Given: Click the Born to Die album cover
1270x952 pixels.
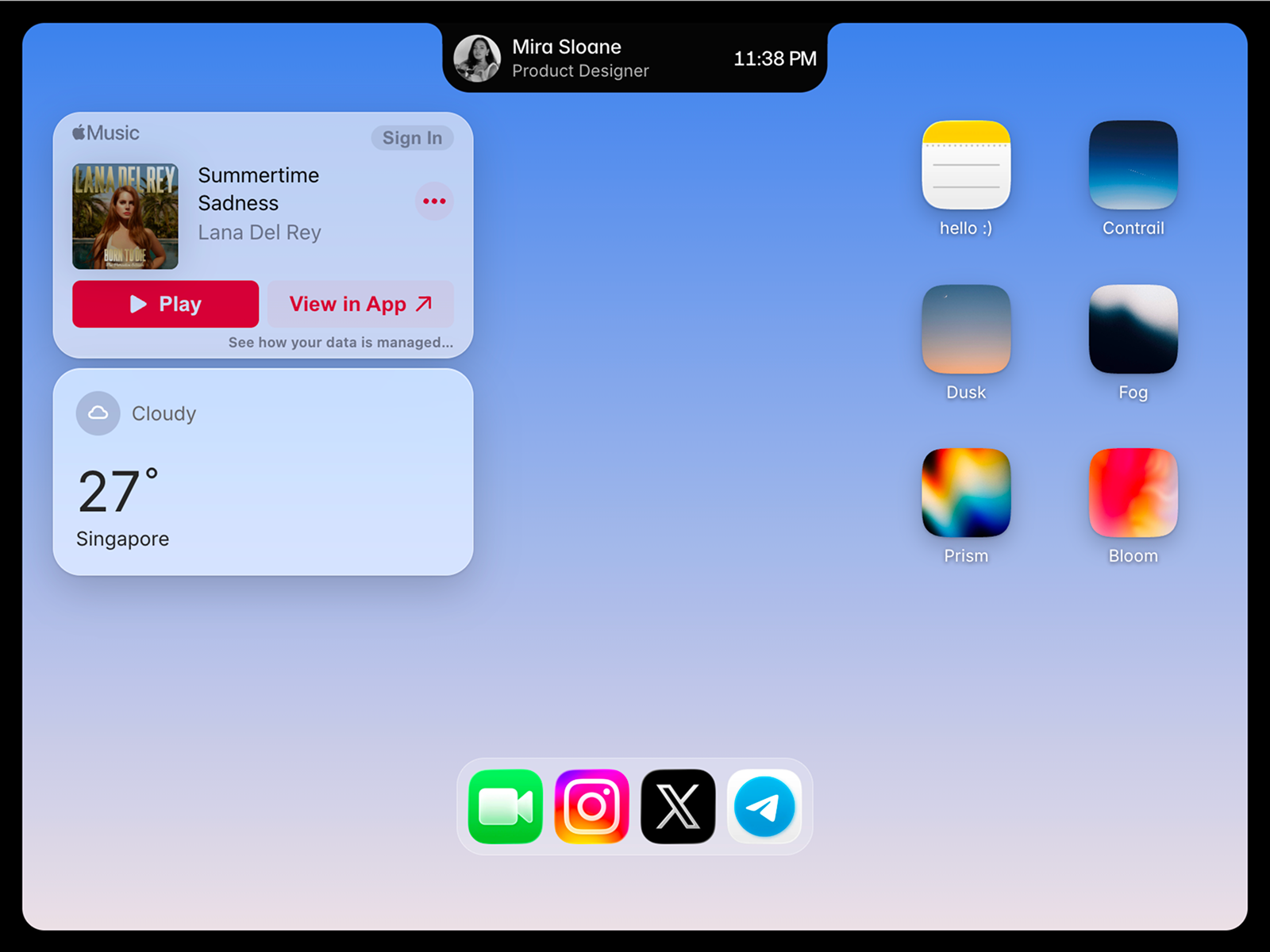Looking at the screenshot, I should (x=125, y=217).
